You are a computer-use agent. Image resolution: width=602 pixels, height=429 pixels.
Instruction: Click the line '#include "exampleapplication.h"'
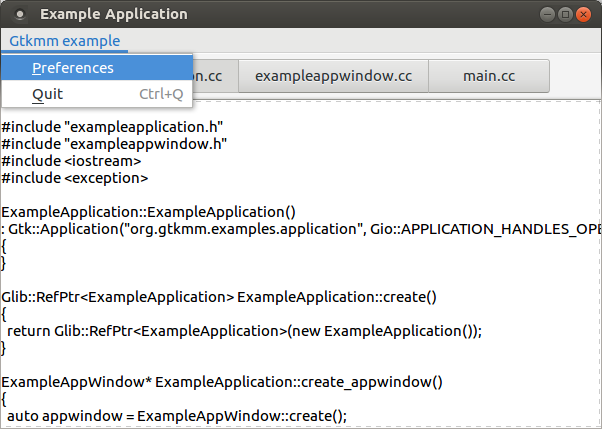[112, 127]
